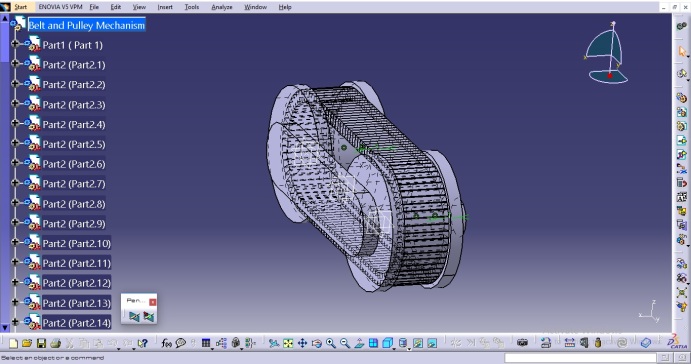This screenshot has width=691, height=364.
Task: Click the Select arrow tool in right toolbar
Action: tap(682, 52)
